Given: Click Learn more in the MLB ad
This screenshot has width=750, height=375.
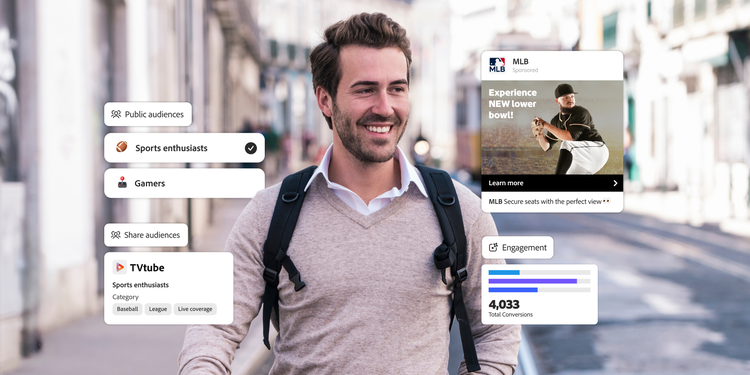Looking at the screenshot, I should pyautogui.click(x=552, y=183).
